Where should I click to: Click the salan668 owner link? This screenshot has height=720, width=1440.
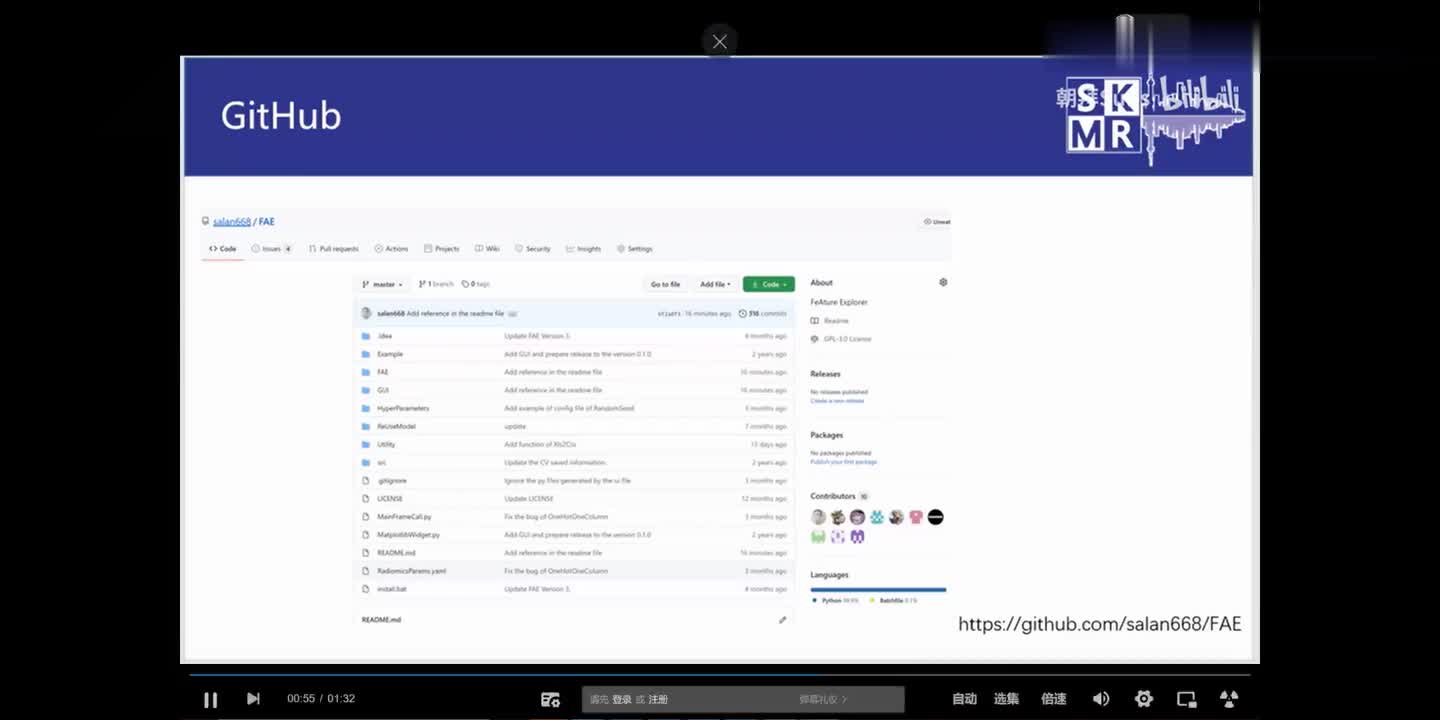pyautogui.click(x=231, y=222)
